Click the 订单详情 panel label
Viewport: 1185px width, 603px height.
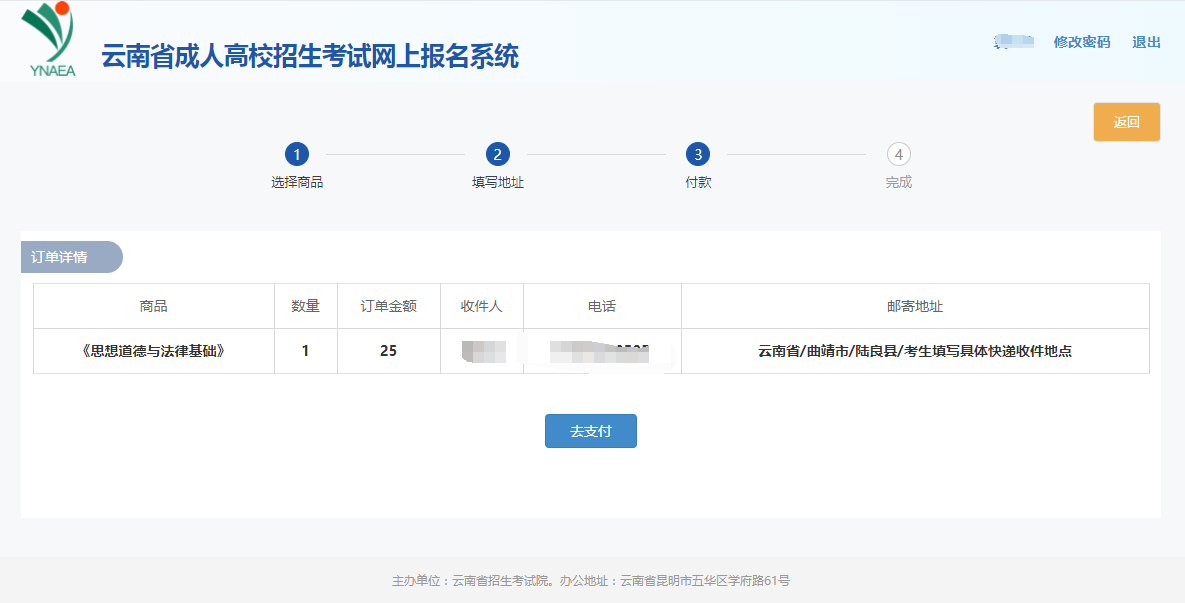coord(60,257)
